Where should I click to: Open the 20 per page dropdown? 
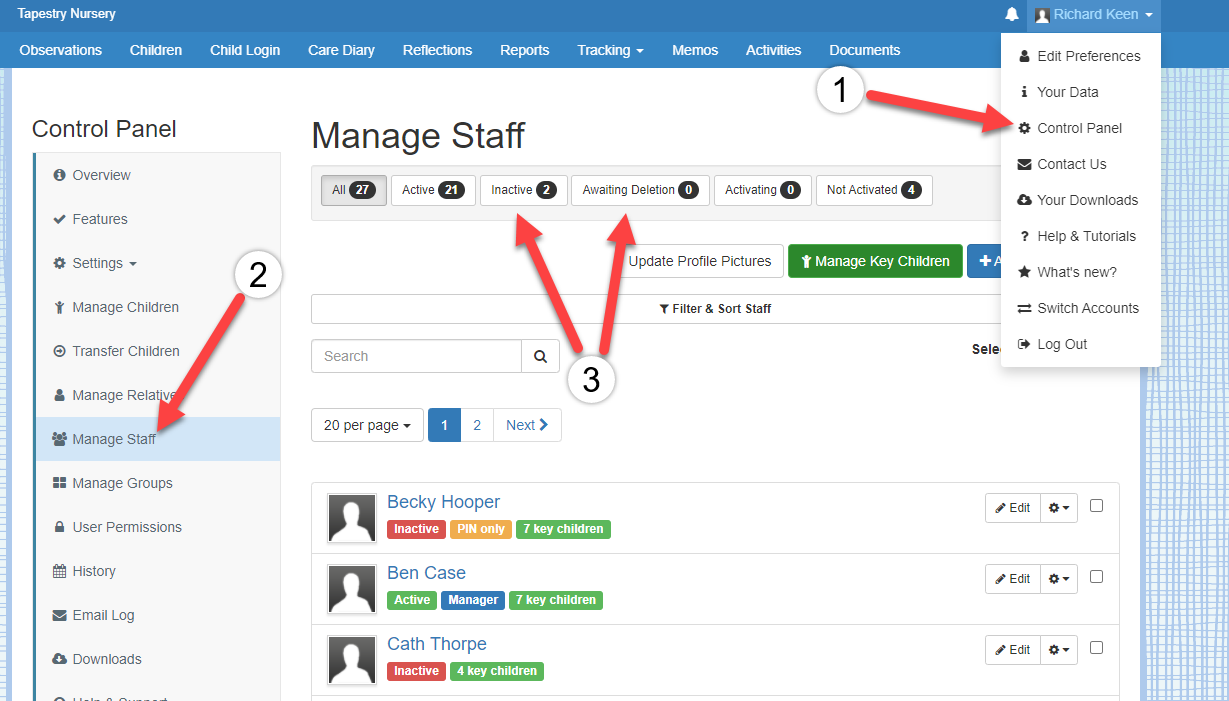367,425
